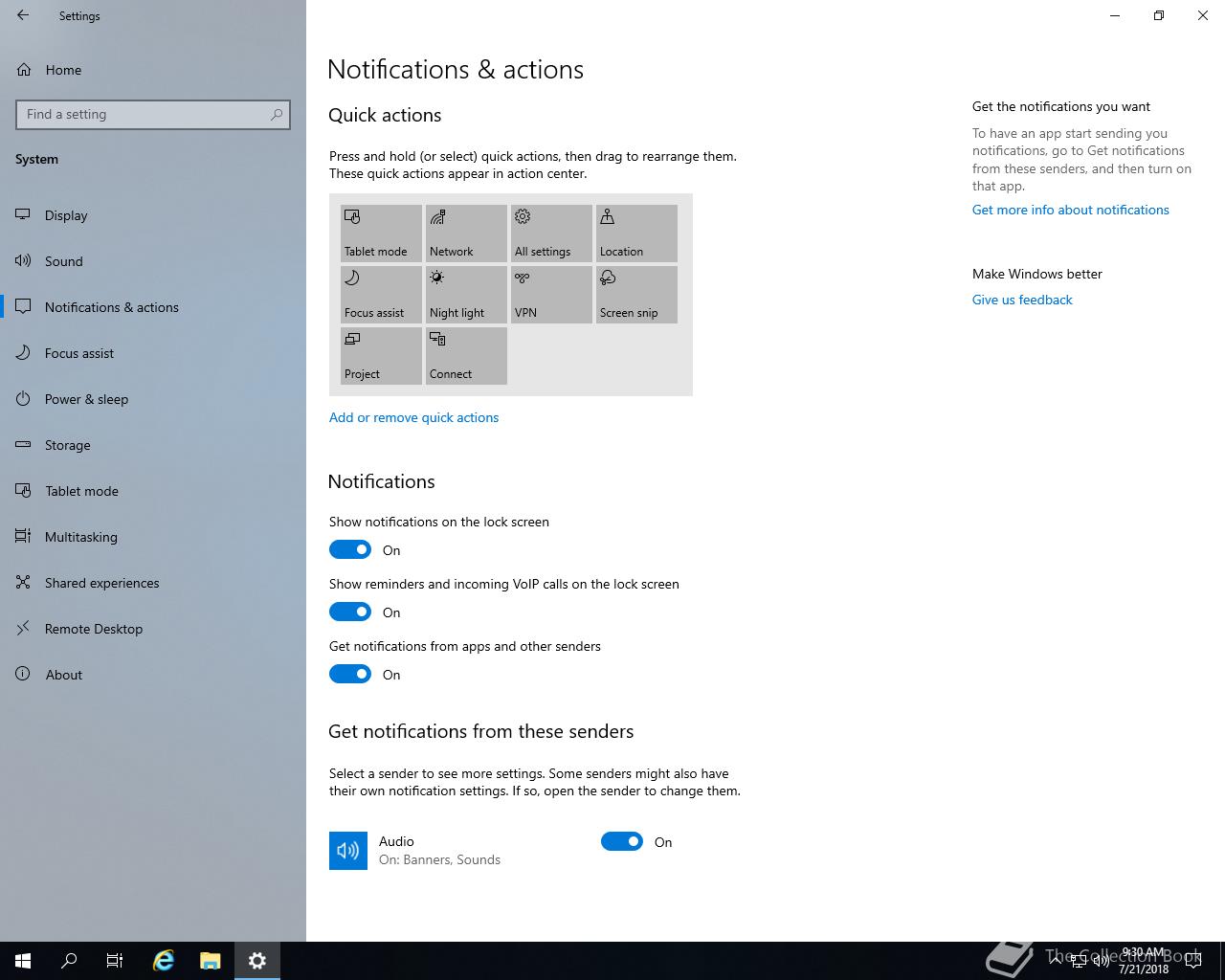Select the Network quick action tile
The image size is (1225, 980).
coord(466,233)
